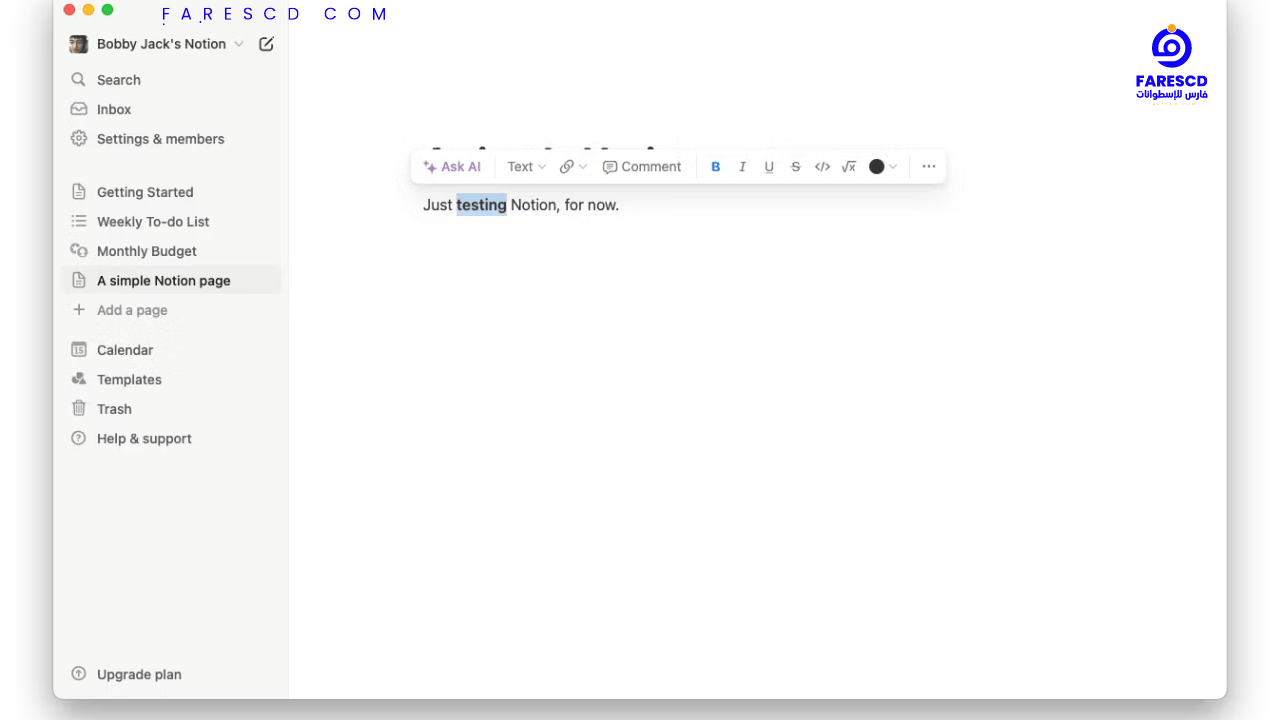Viewport: 1280px width, 720px height.
Task: Toggle bold formatting
Action: click(x=715, y=167)
